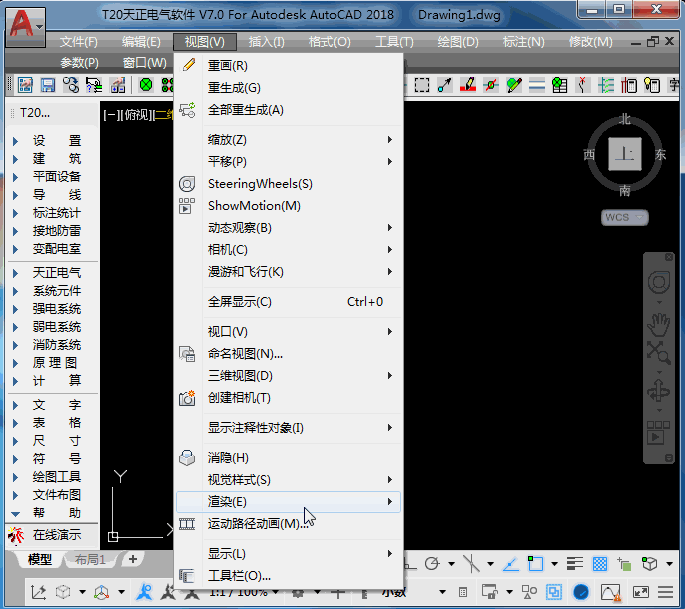Click ShowMotion icon in navigation bar
The width and height of the screenshot is (685, 609).
[x=659, y=433]
